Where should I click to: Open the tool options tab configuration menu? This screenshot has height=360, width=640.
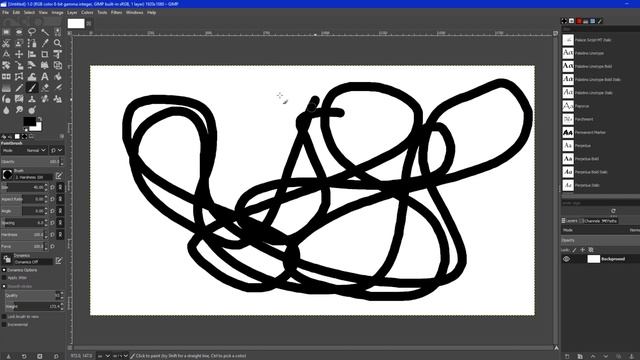(62, 136)
